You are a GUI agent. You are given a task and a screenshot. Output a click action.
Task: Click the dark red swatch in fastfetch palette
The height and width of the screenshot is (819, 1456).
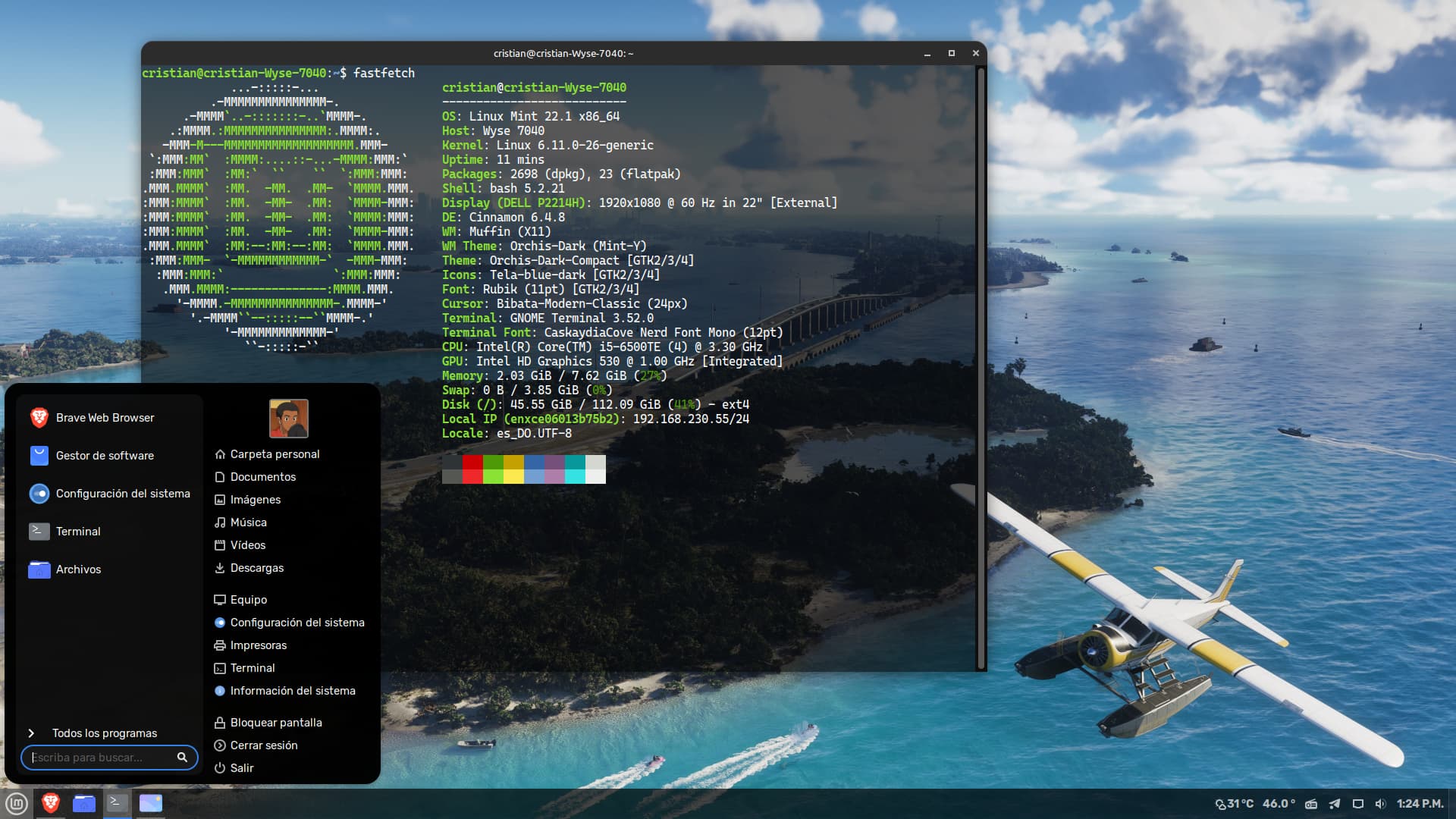[x=472, y=462]
